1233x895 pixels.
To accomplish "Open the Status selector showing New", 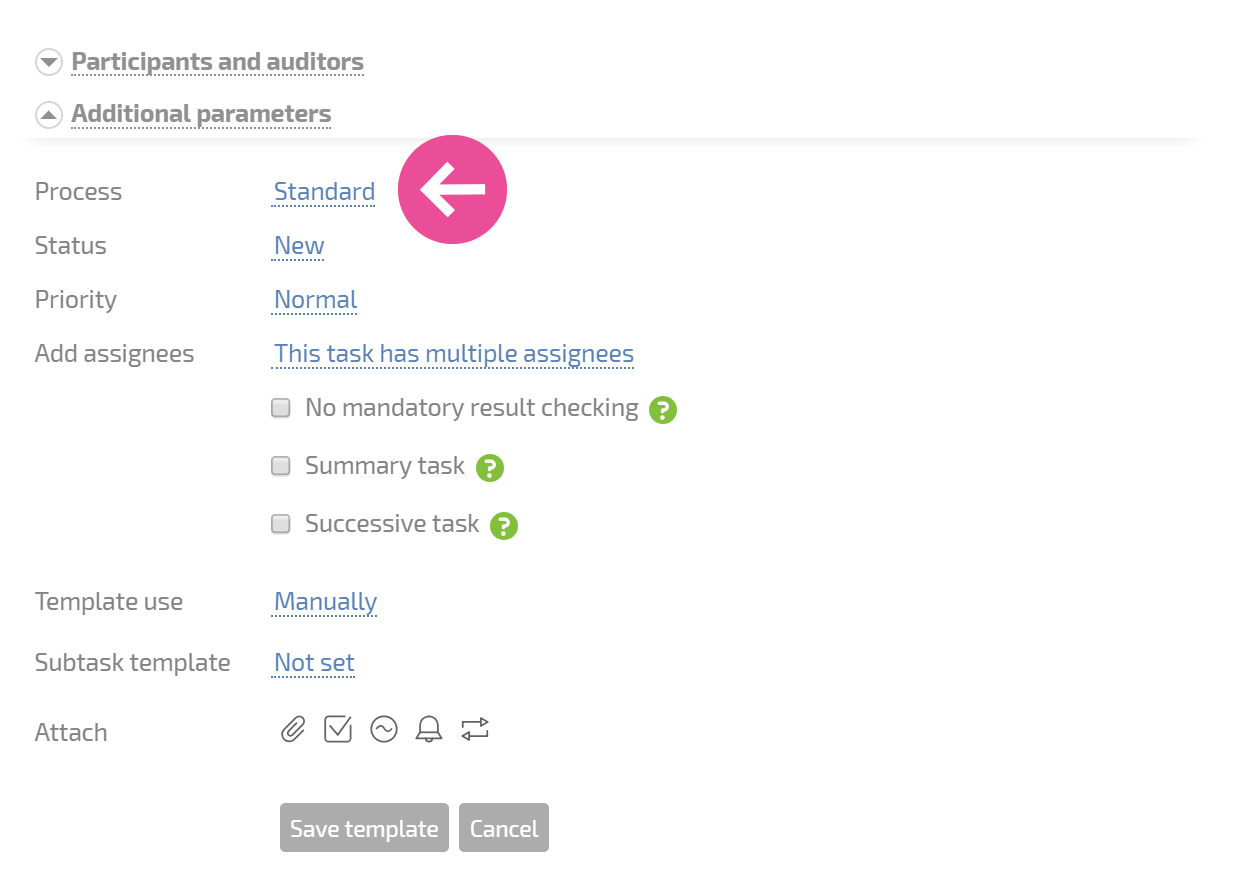I will coord(299,246).
